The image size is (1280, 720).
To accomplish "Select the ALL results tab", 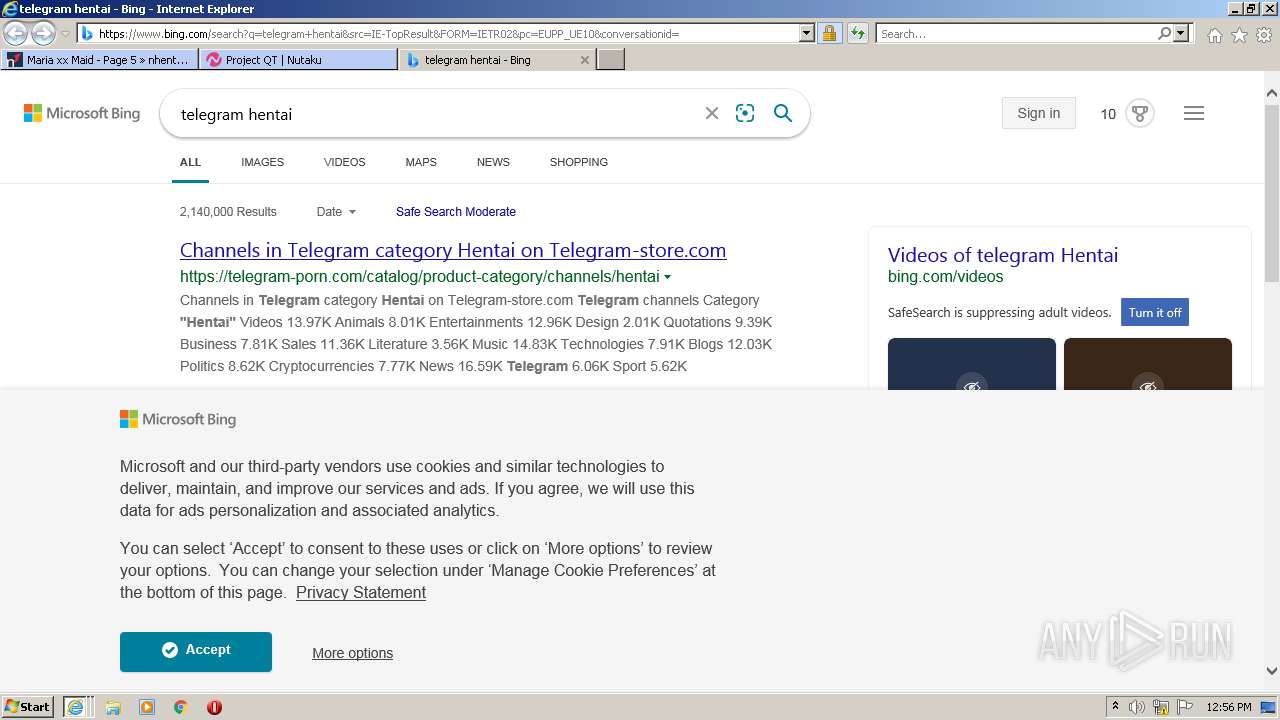I will coord(190,162).
